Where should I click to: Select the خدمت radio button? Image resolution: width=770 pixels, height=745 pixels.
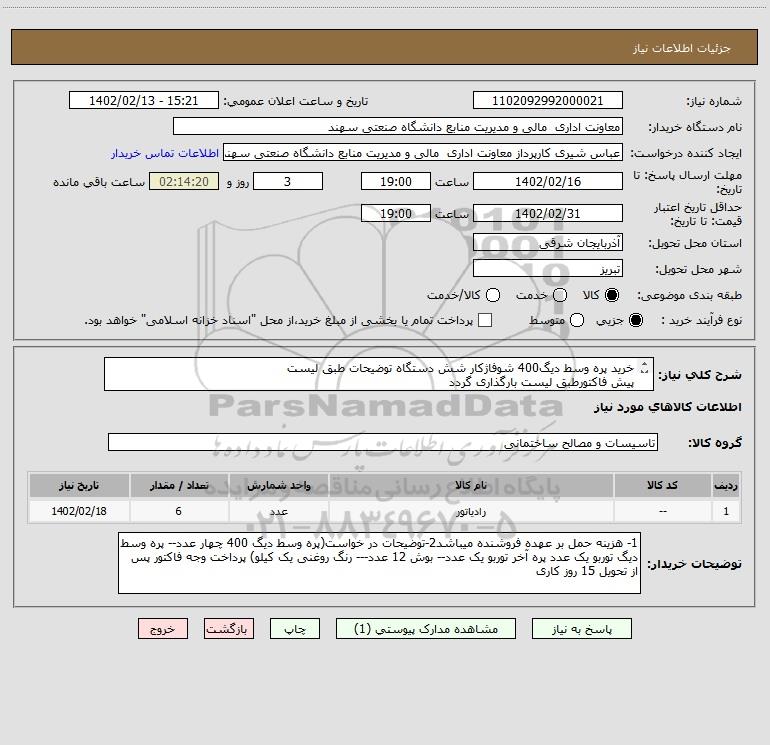(560, 295)
